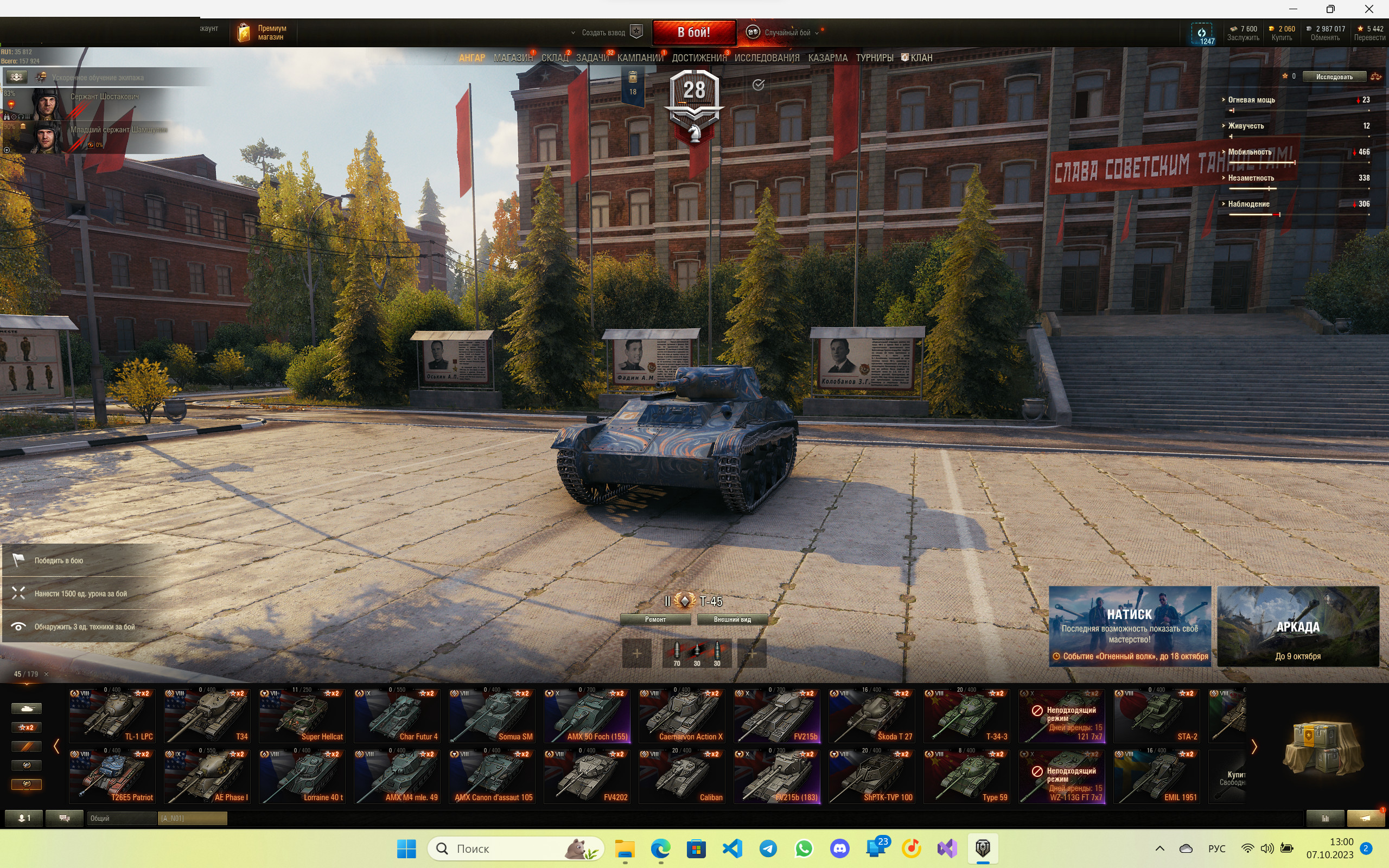1389x868 pixels.
Task: Open the АРКАДА mode banner
Action: click(x=1298, y=626)
